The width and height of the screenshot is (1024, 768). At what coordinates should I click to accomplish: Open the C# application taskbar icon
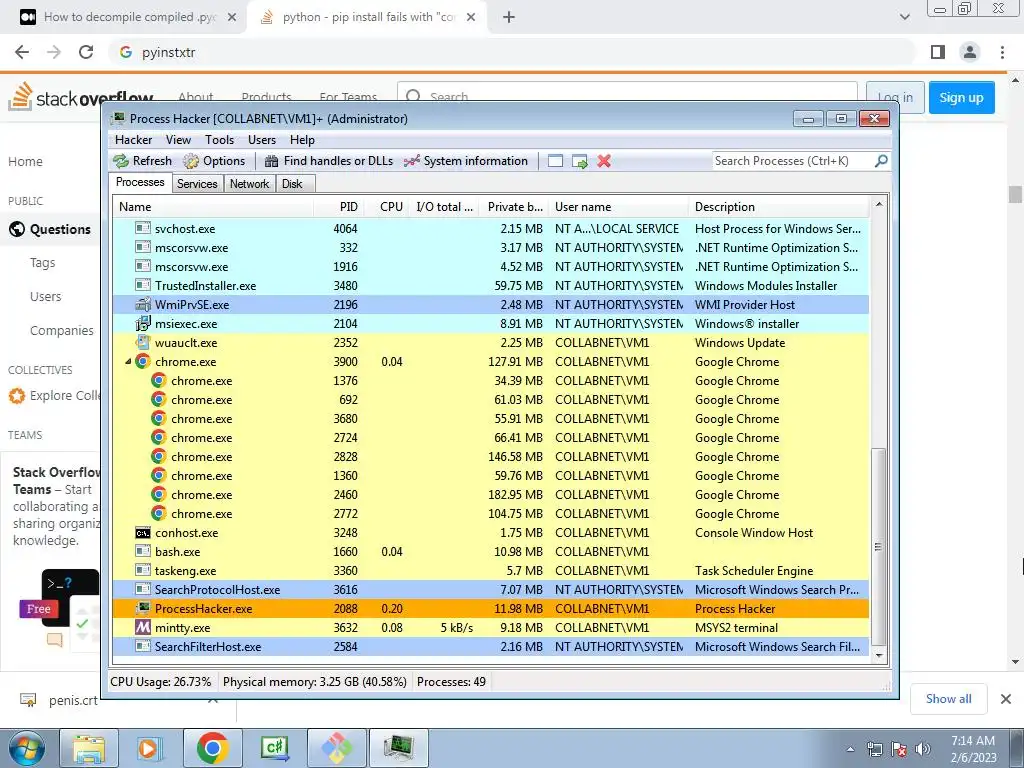274,748
